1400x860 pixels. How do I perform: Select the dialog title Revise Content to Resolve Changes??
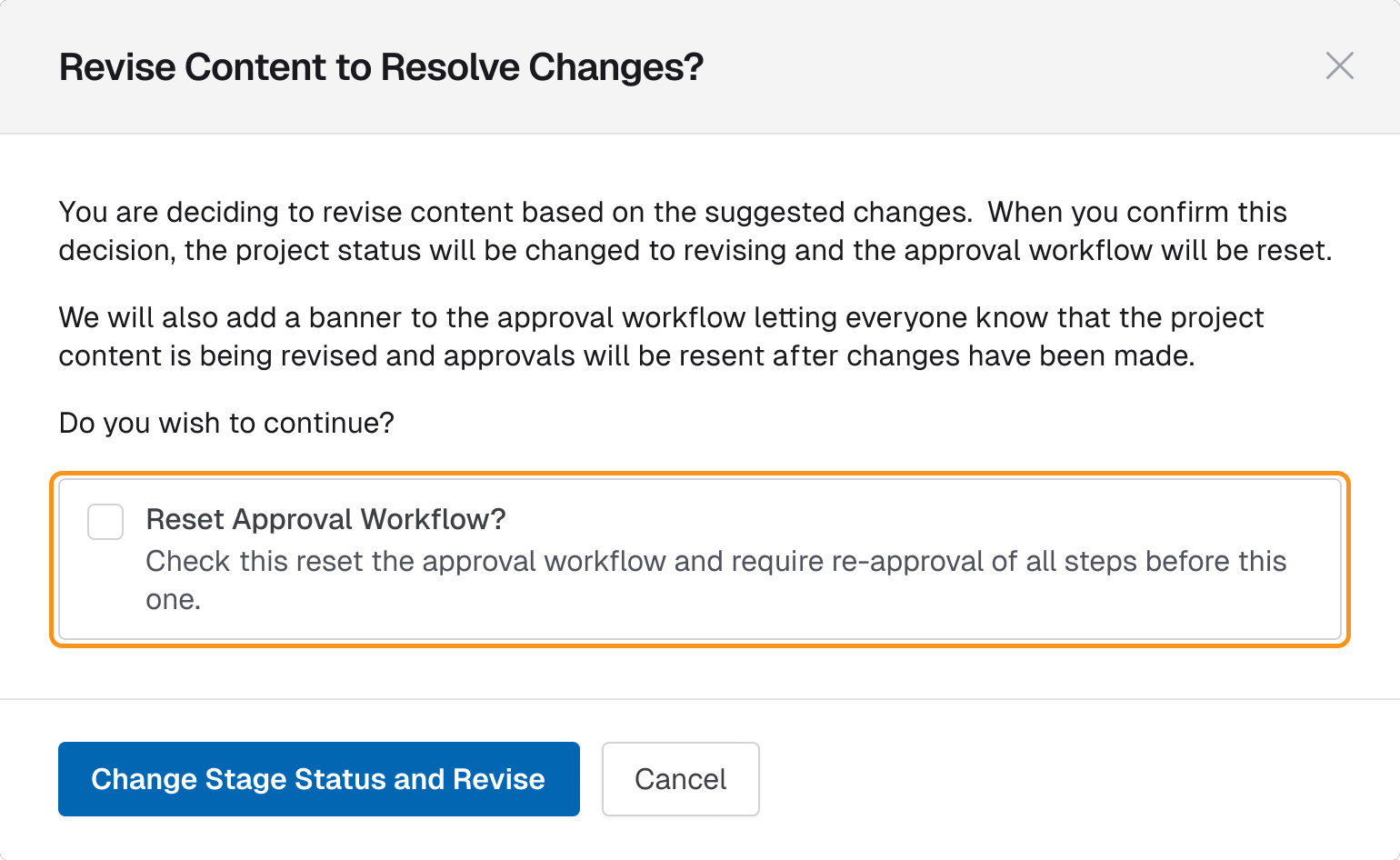pos(382,66)
